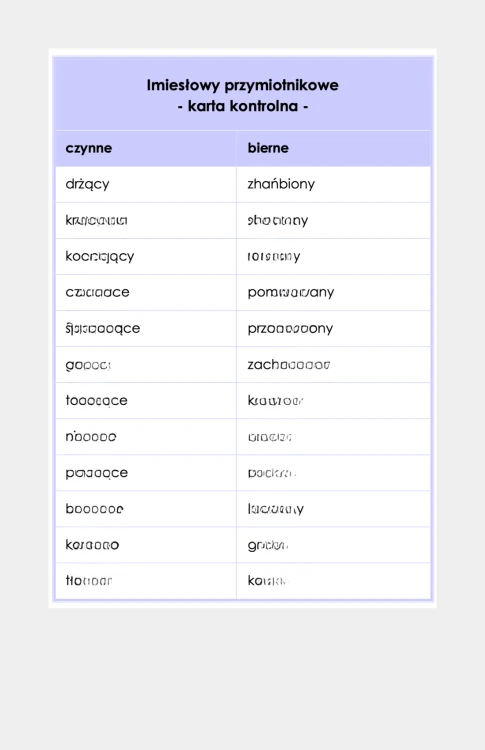Select the czynne cell directly below 'drżący'

click(146, 220)
